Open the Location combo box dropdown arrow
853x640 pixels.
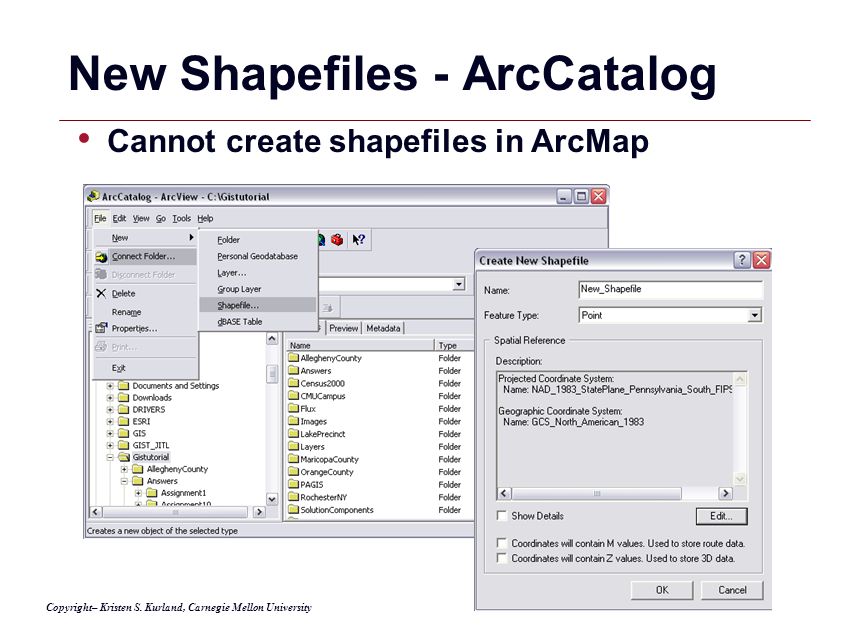[x=459, y=284]
